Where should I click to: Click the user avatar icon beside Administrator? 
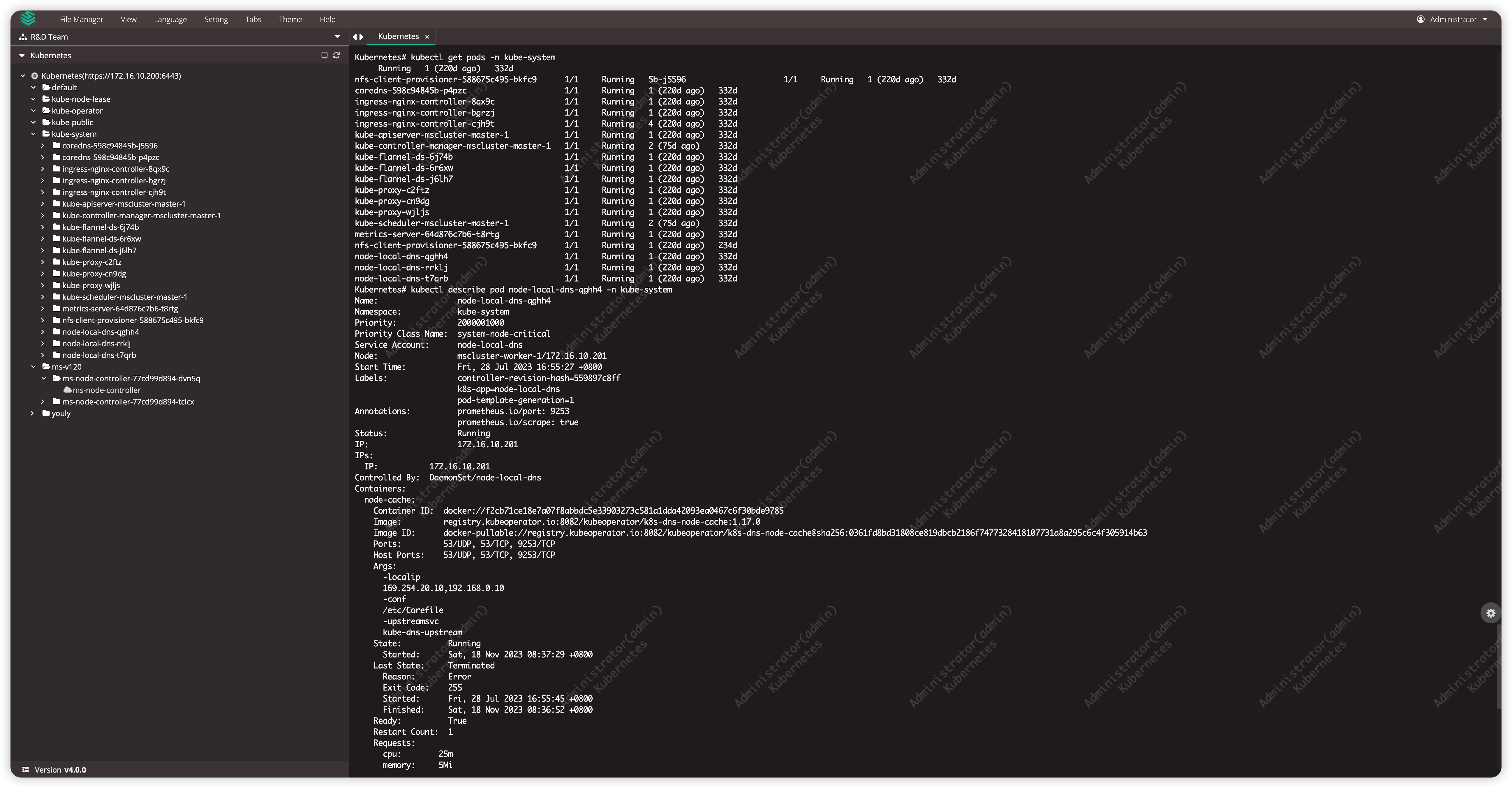1421,19
